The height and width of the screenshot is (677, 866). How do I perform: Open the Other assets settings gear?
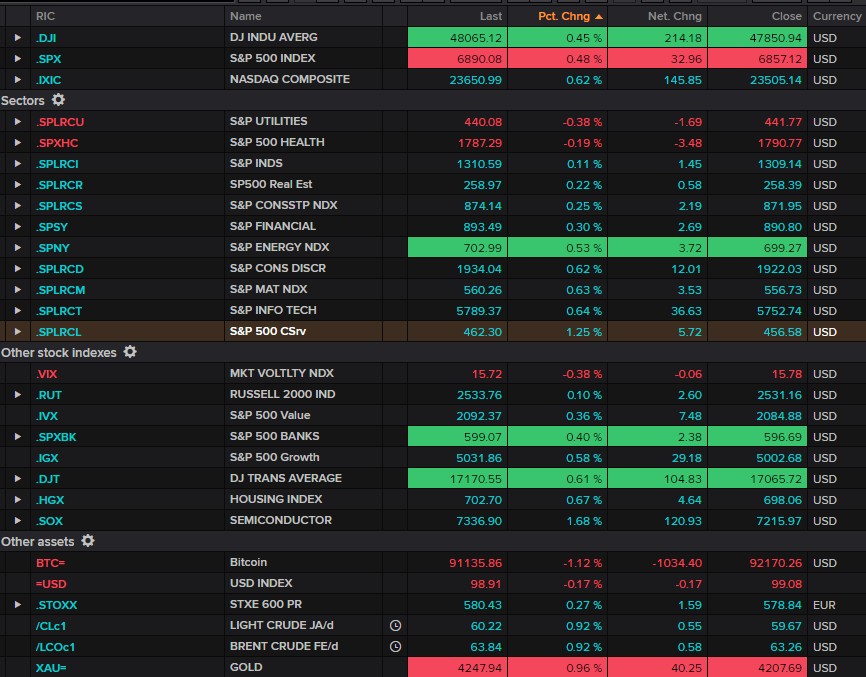(88, 541)
